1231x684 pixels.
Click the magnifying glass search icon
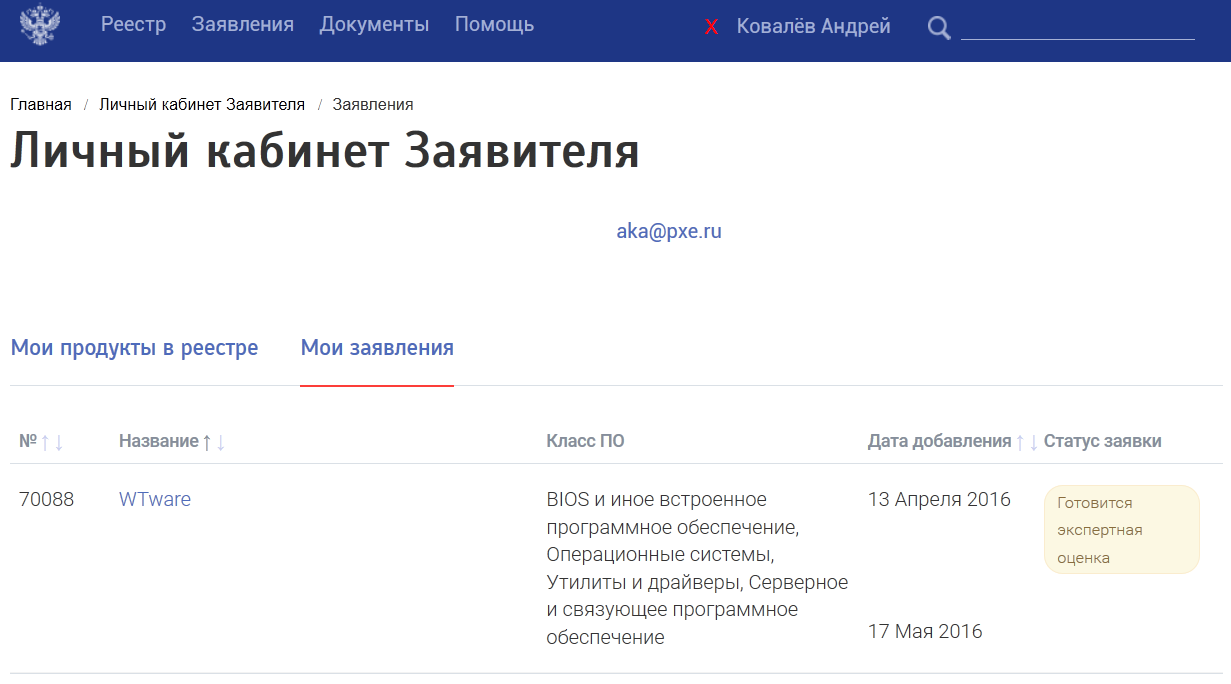click(x=938, y=28)
